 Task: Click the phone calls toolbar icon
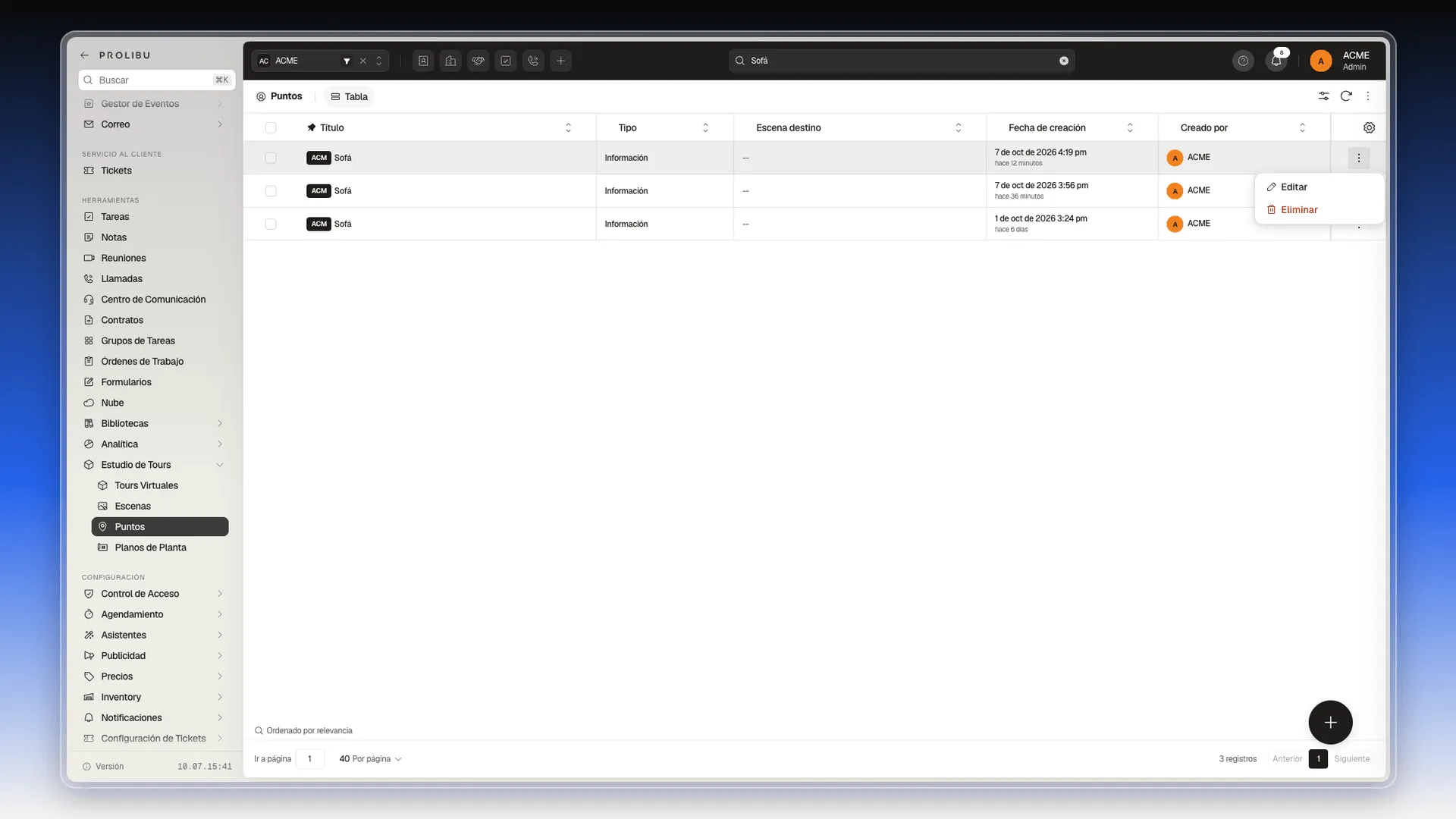click(533, 61)
